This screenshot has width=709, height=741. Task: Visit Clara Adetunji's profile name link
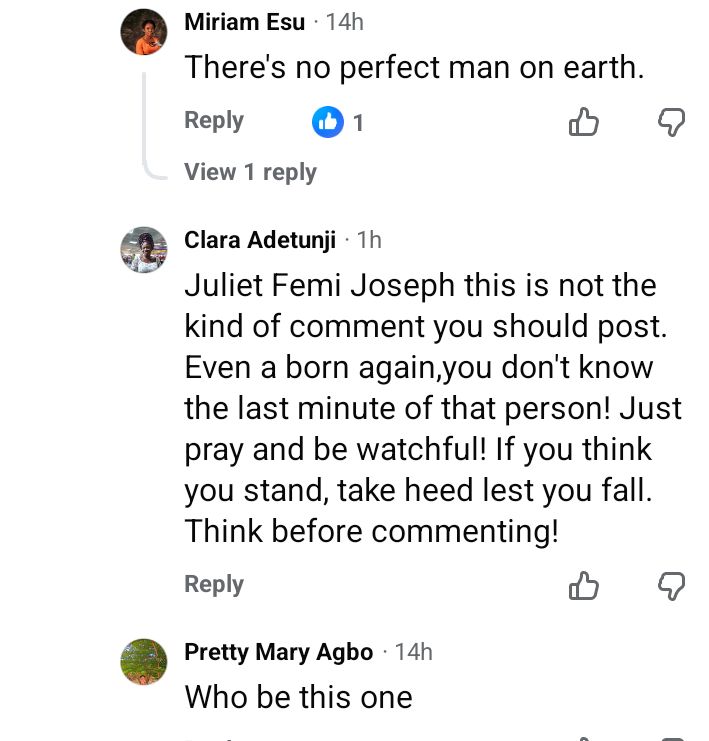260,240
